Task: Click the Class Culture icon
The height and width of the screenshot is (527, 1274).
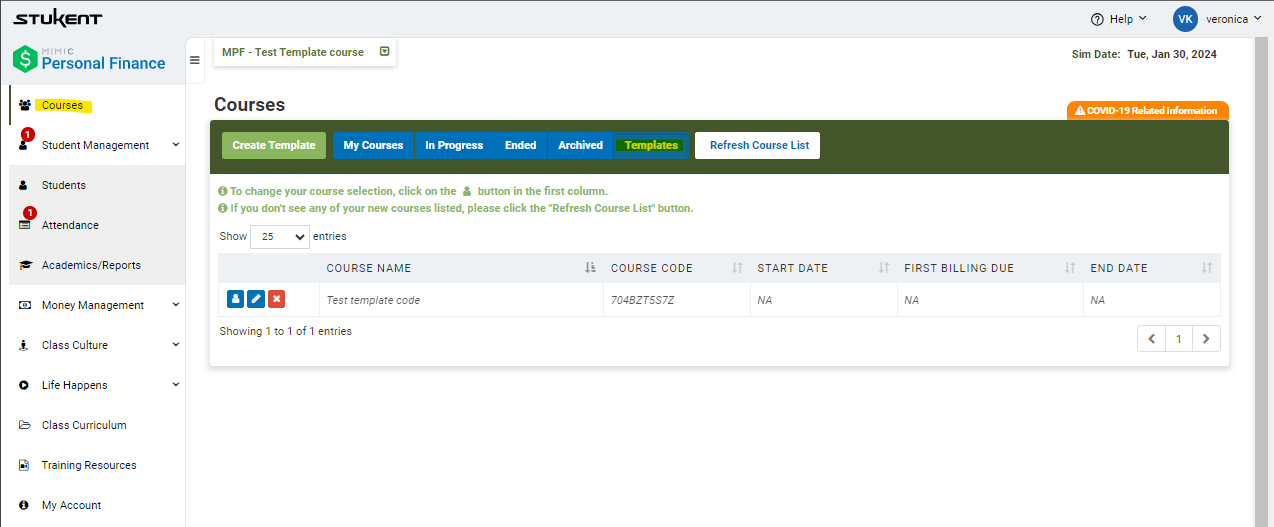Action: click(x=24, y=345)
